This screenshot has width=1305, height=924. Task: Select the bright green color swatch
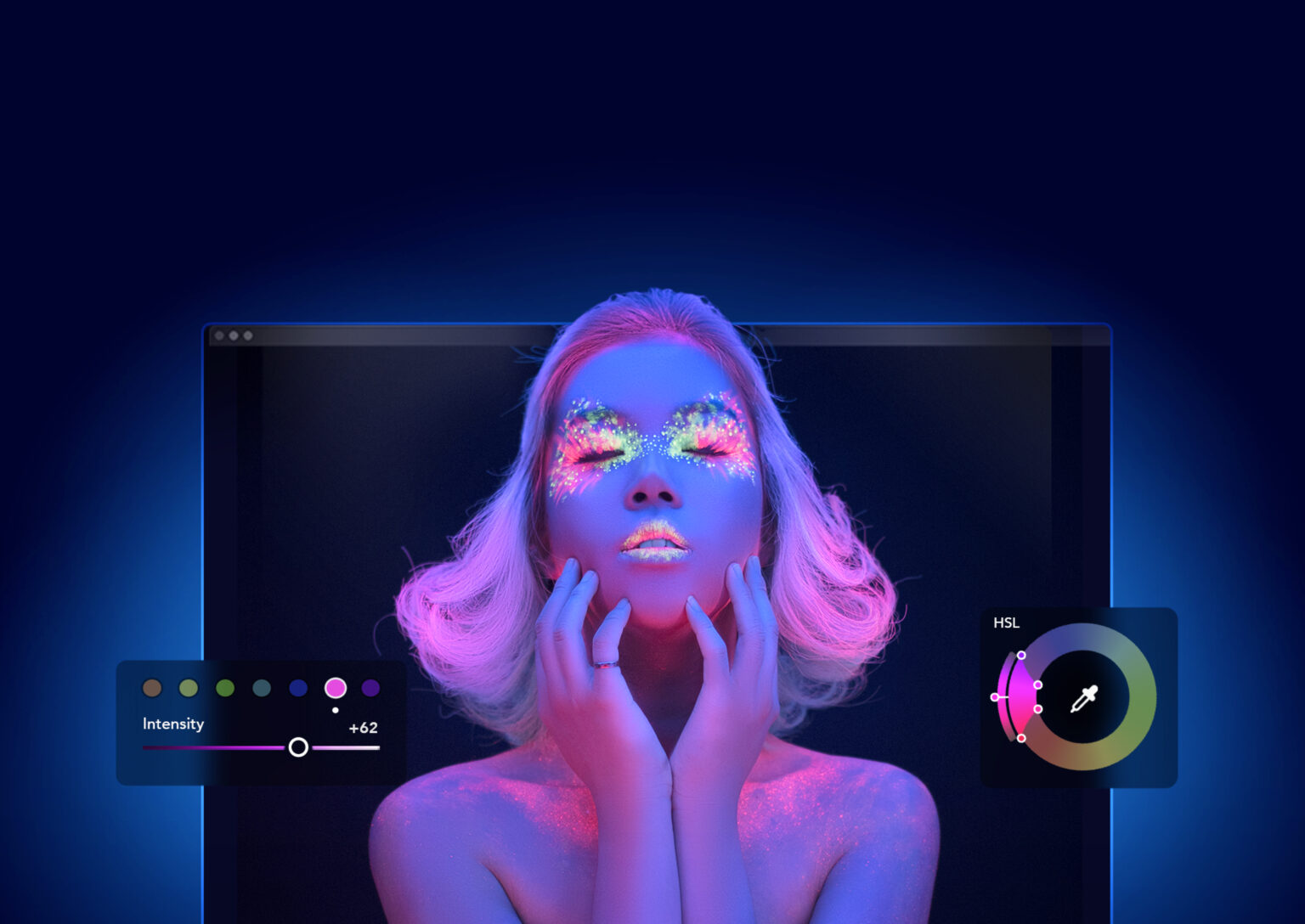[225, 688]
